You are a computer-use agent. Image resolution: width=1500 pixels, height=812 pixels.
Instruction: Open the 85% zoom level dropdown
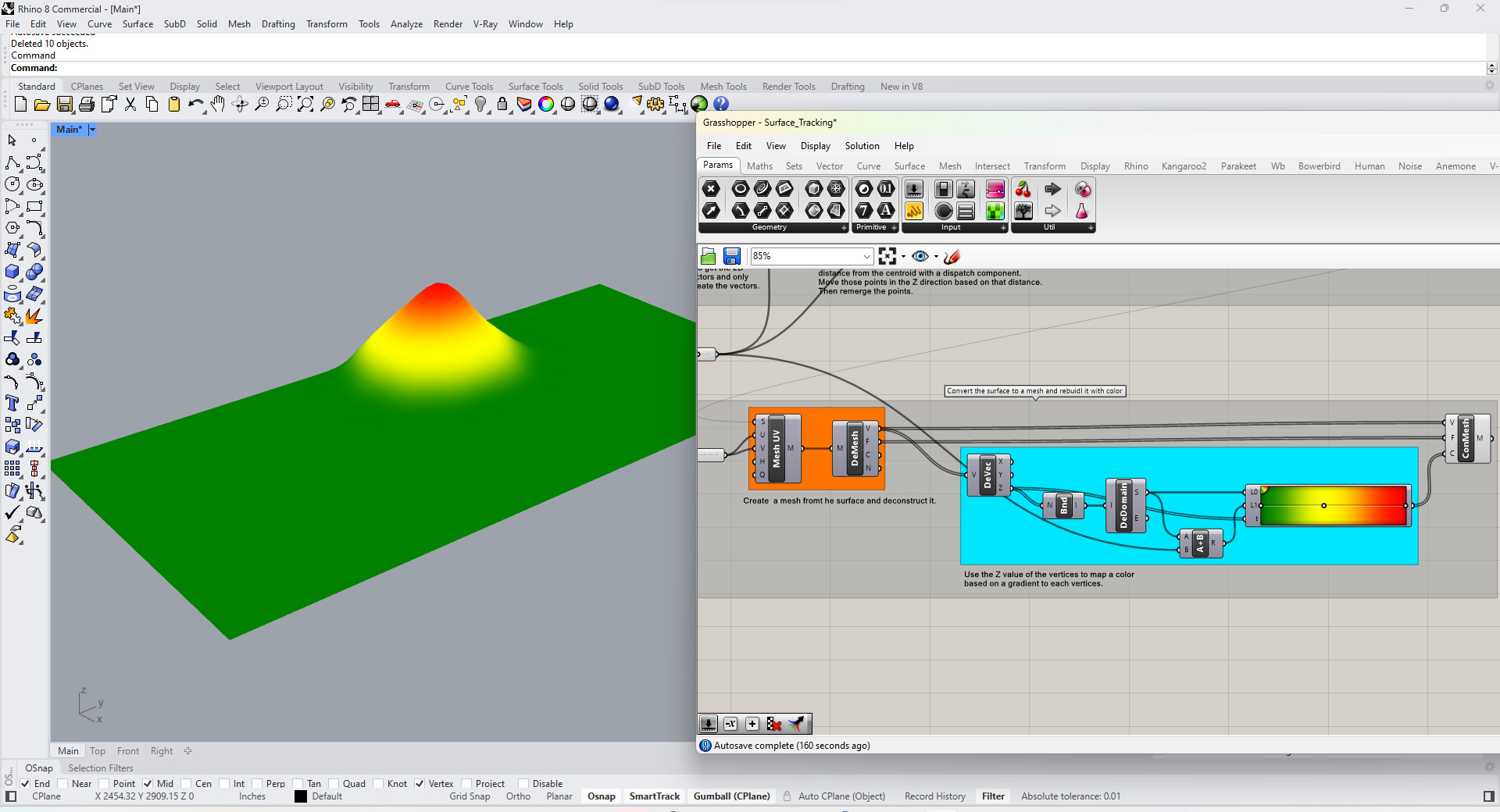click(866, 257)
